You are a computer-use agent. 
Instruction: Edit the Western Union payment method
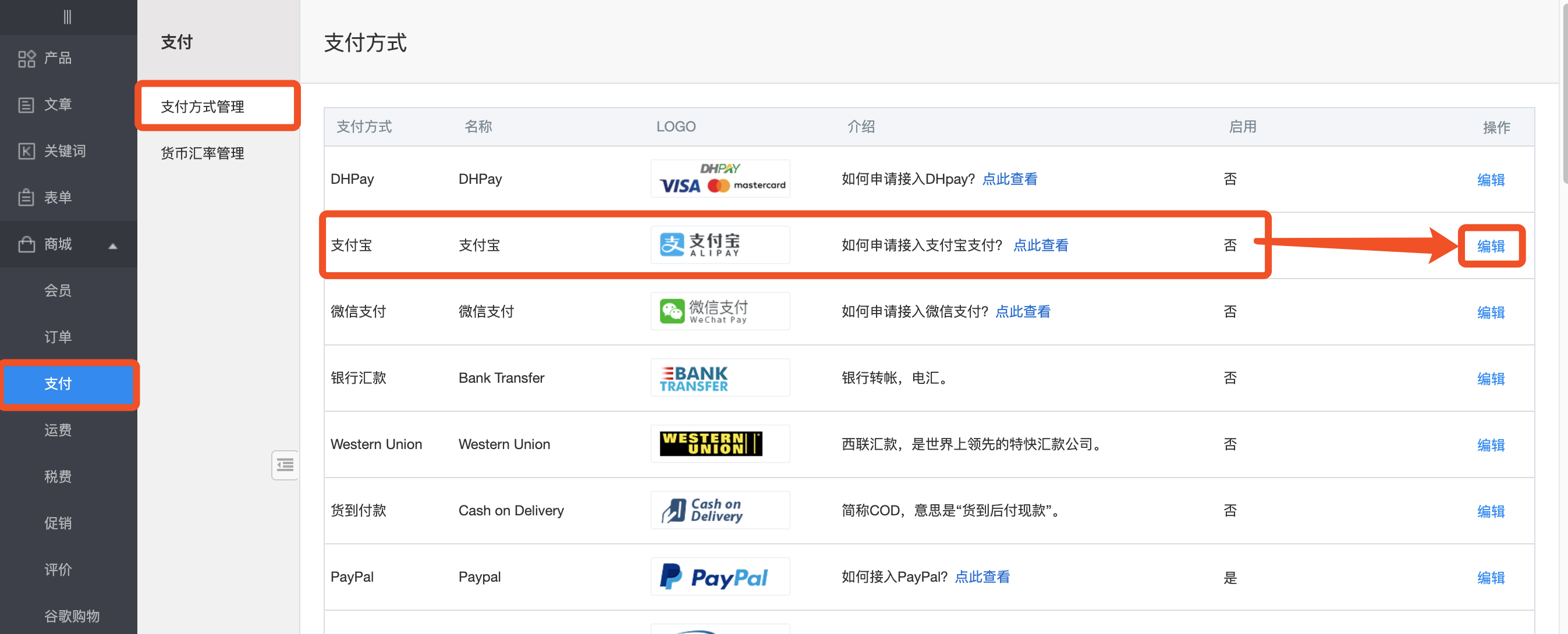pos(1490,445)
